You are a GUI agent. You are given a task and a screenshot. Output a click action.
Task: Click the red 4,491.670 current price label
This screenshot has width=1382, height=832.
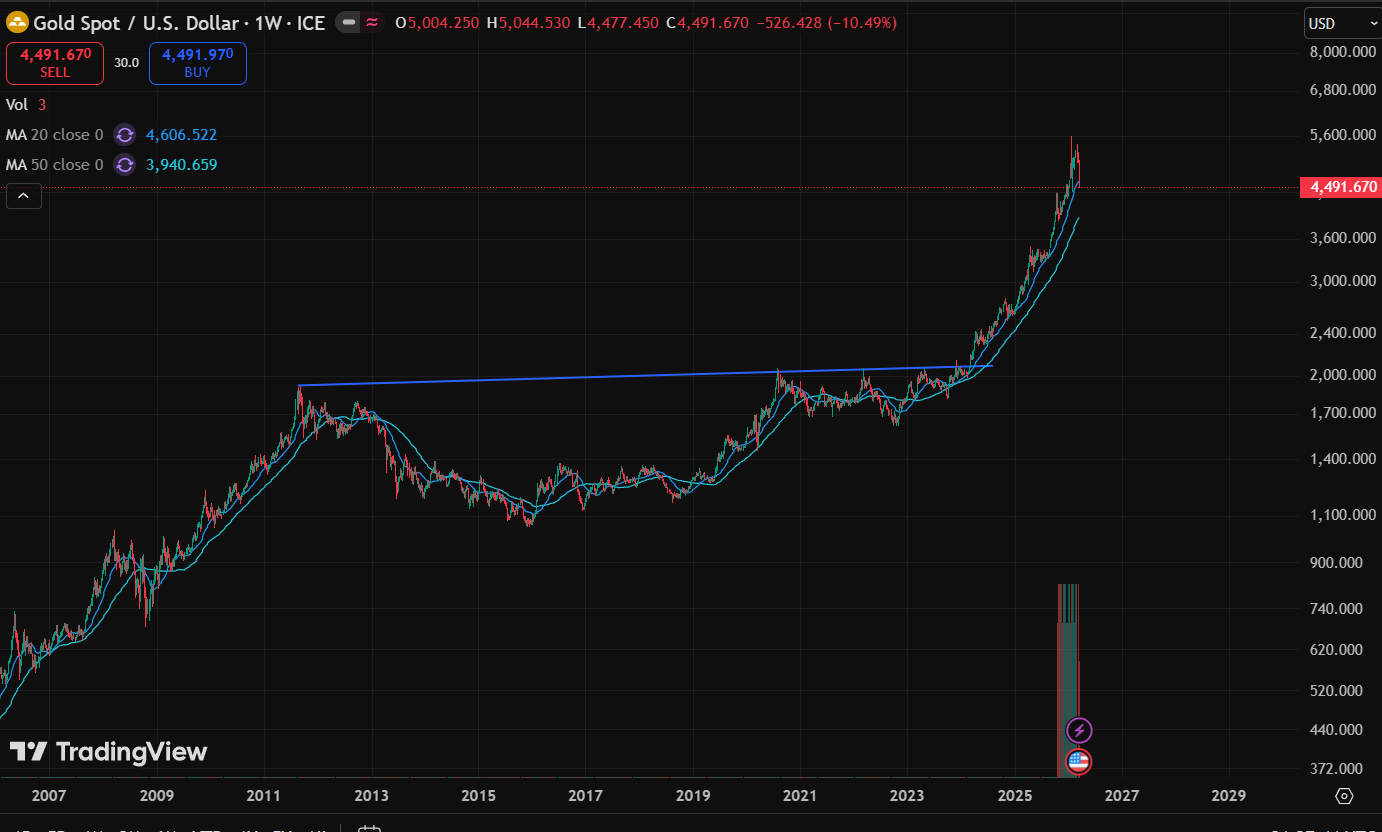pos(1339,187)
